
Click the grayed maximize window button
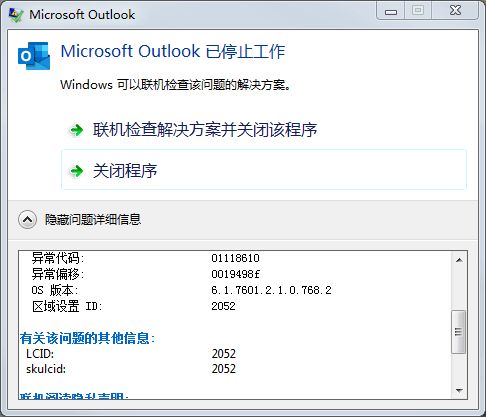(x=418, y=10)
